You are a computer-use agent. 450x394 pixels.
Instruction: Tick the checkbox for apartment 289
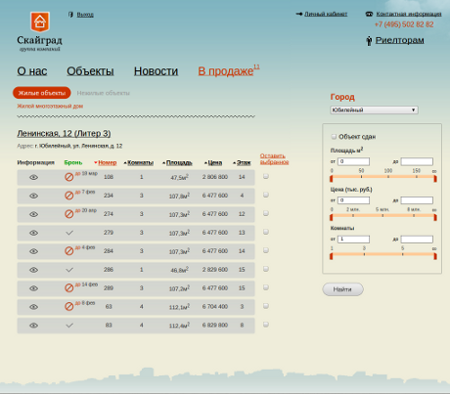tap(266, 287)
